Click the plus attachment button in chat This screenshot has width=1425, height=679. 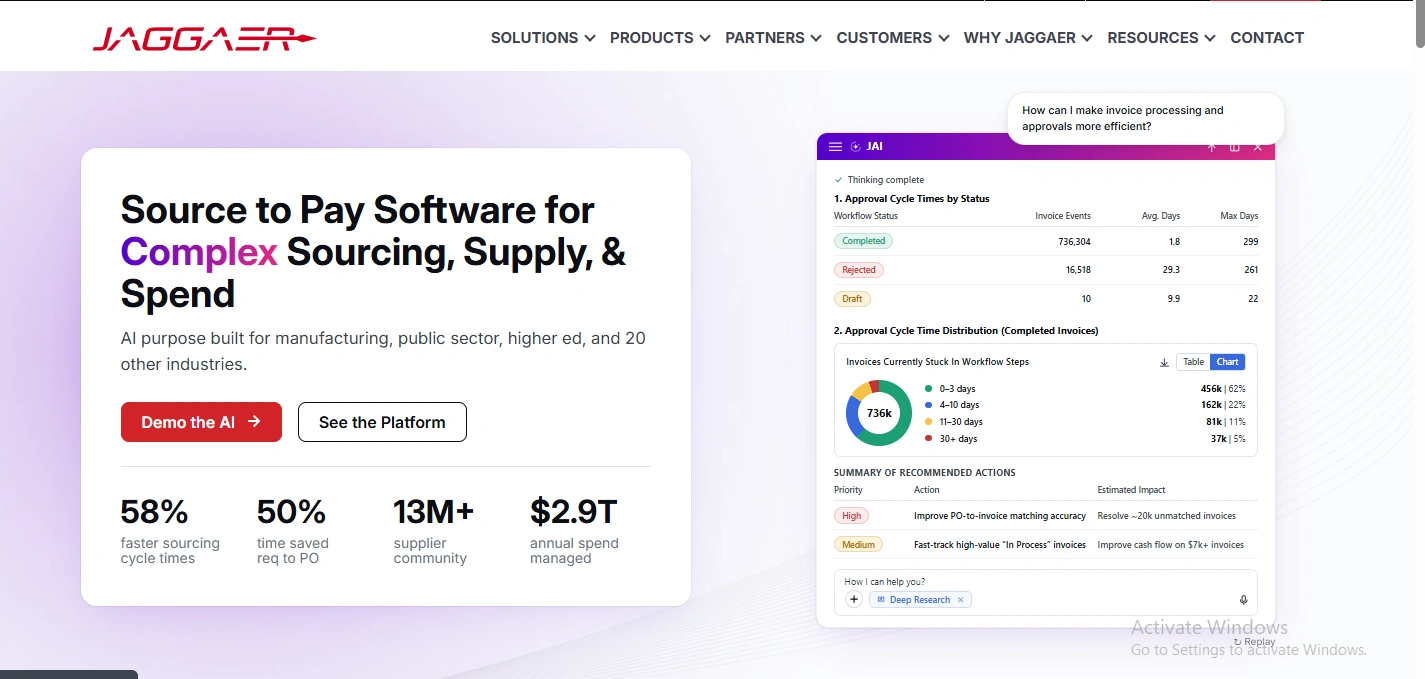tap(854, 599)
